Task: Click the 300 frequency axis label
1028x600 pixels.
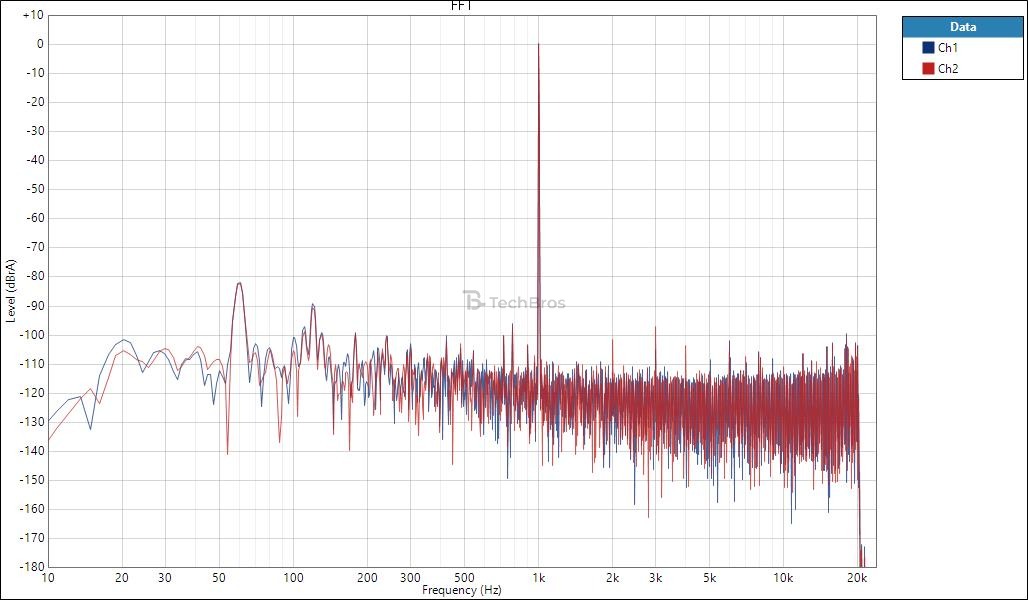Action: (x=410, y=578)
